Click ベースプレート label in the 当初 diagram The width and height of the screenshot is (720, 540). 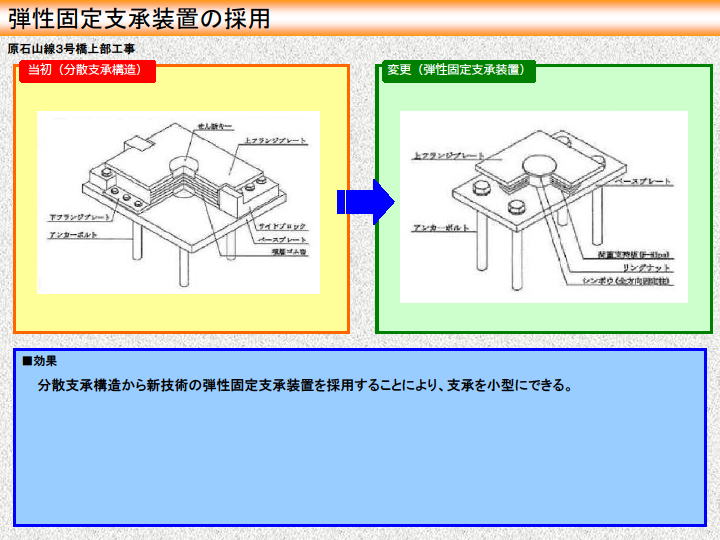282,240
